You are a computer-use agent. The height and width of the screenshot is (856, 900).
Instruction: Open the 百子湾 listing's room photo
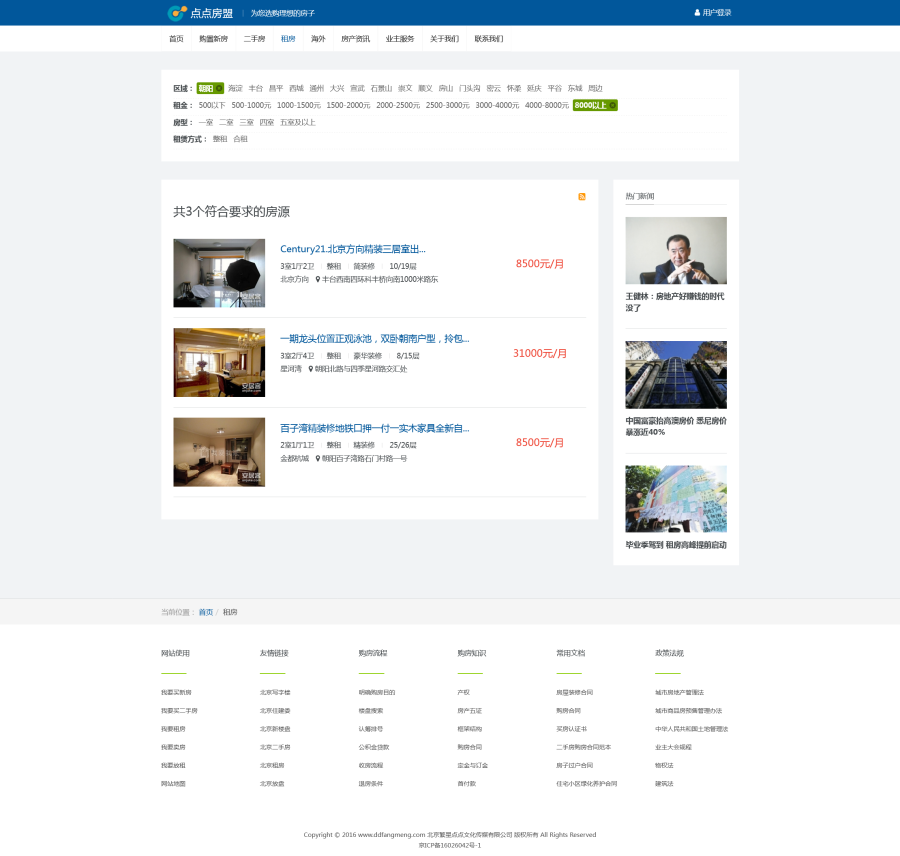(219, 452)
